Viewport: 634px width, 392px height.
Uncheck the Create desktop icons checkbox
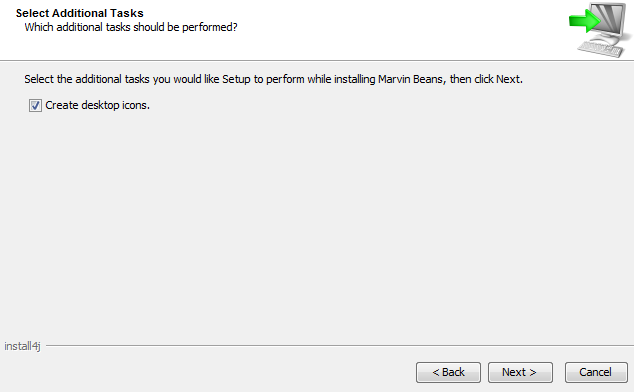[35, 106]
